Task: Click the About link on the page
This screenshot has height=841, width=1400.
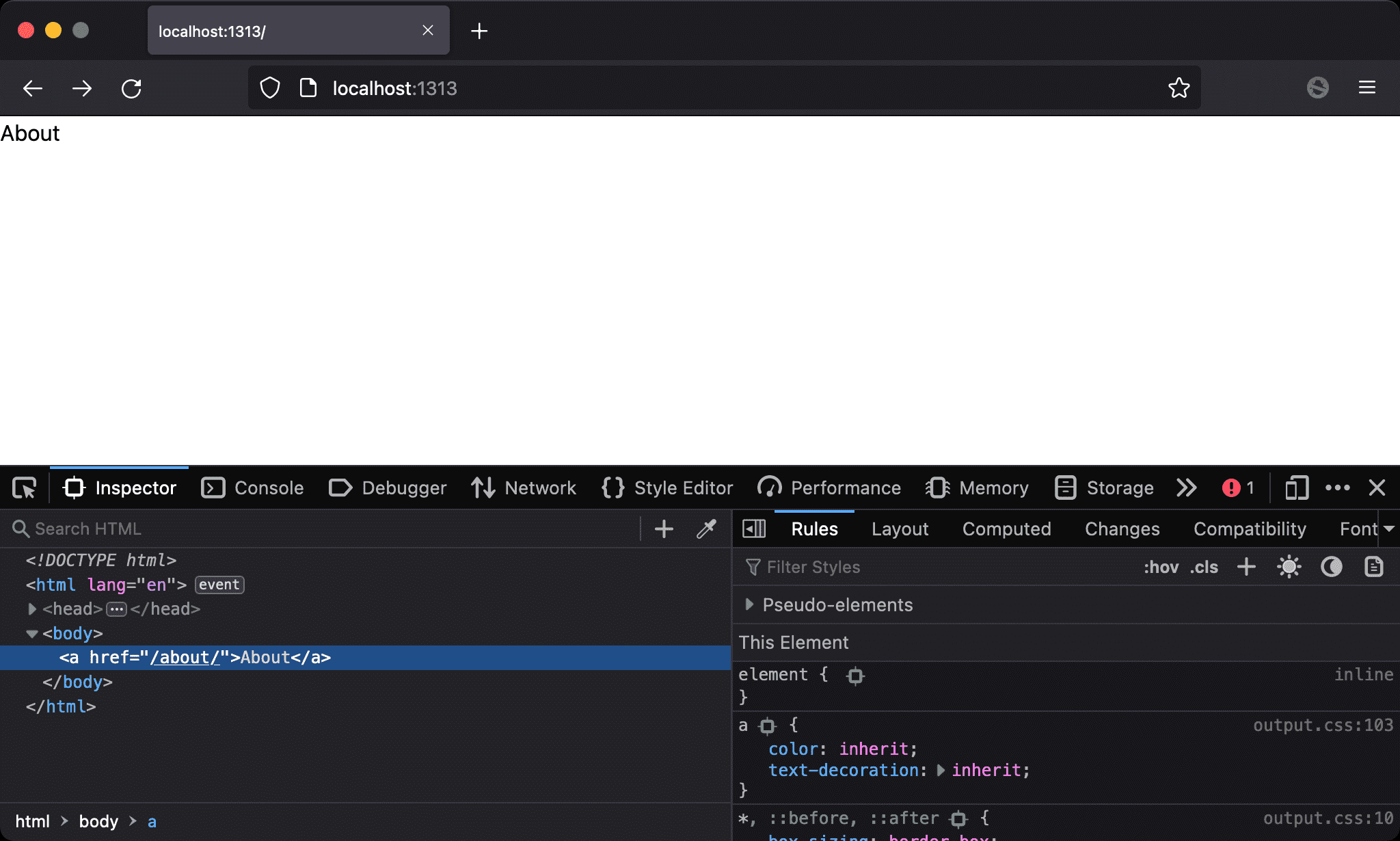Action: click(x=30, y=133)
